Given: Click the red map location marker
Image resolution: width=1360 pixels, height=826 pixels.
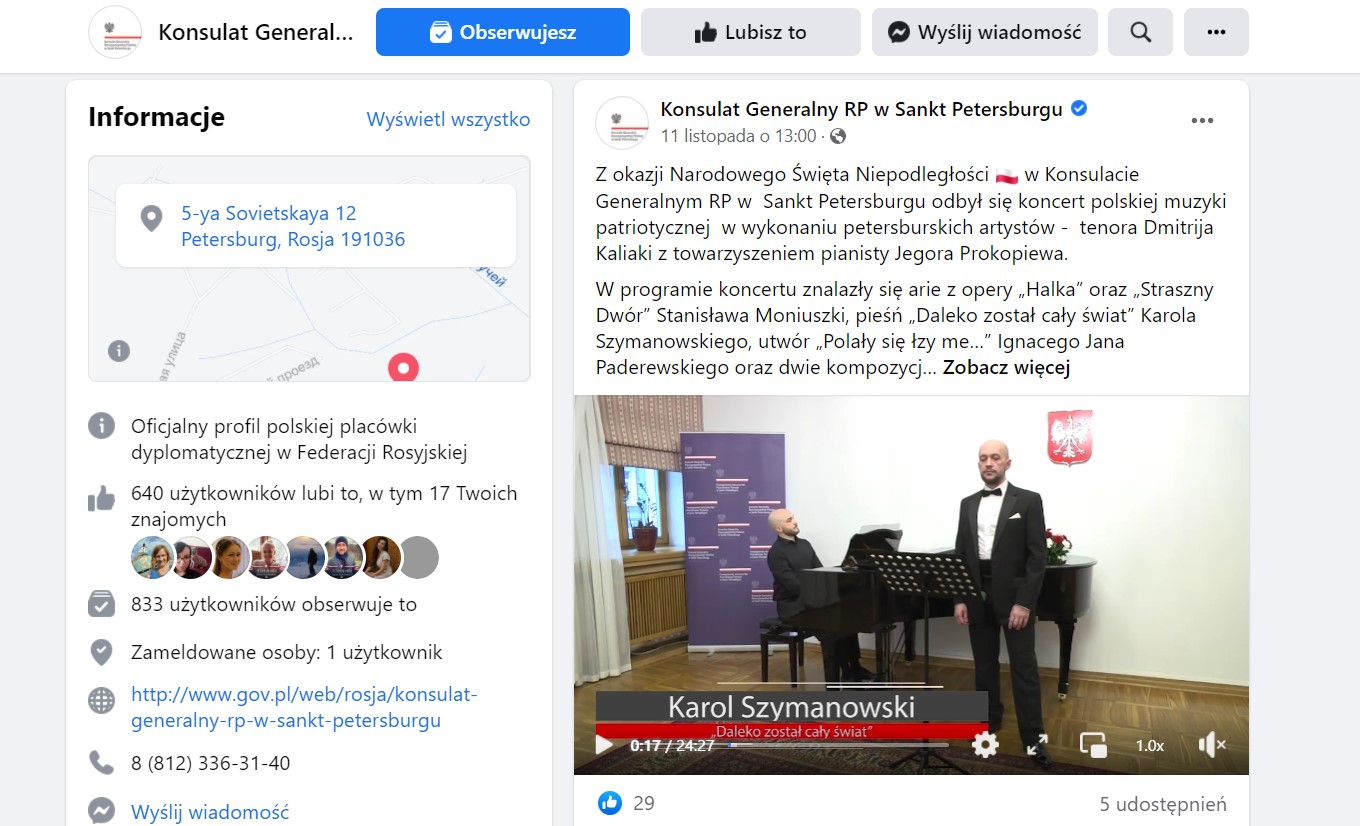Looking at the screenshot, I should point(403,368).
